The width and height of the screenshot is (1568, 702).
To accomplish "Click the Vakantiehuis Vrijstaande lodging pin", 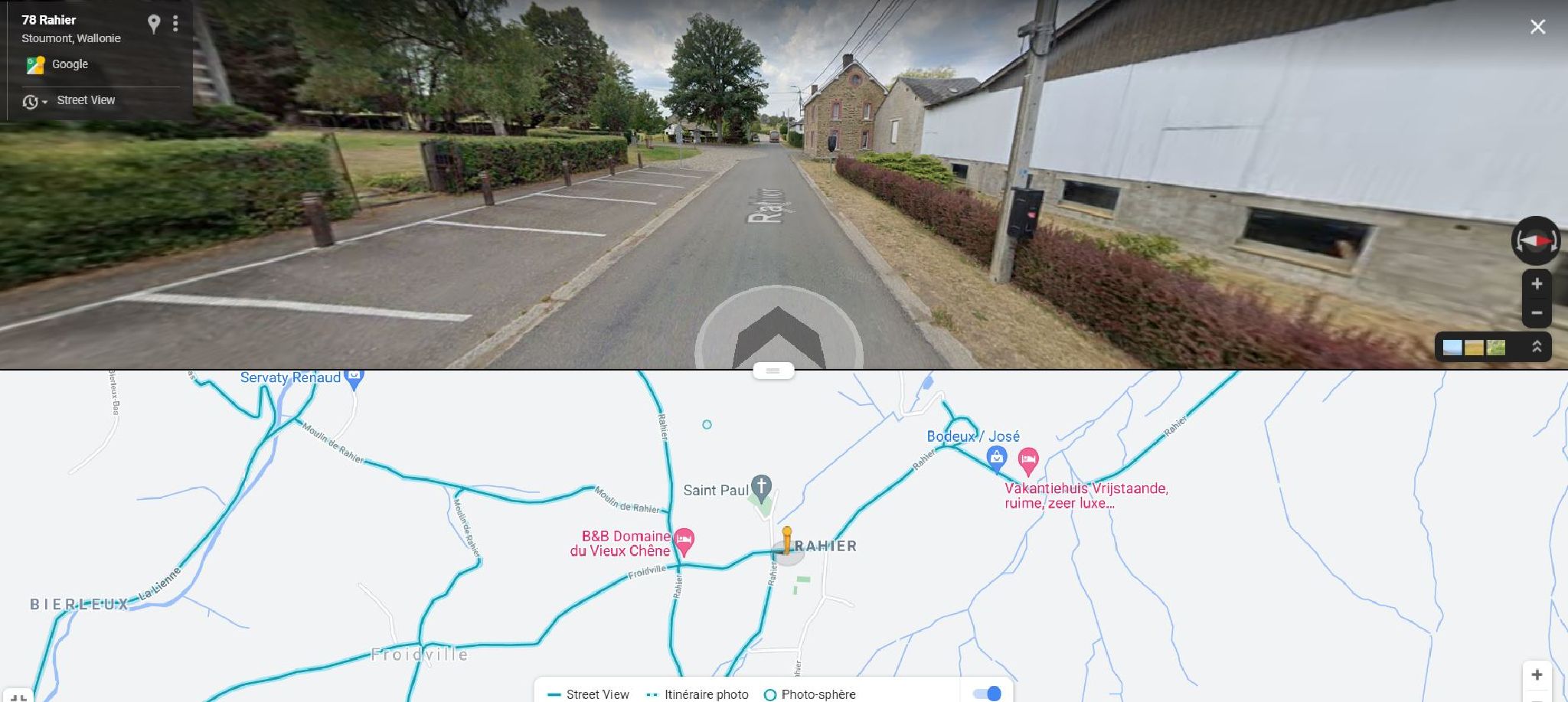I will click(1028, 460).
